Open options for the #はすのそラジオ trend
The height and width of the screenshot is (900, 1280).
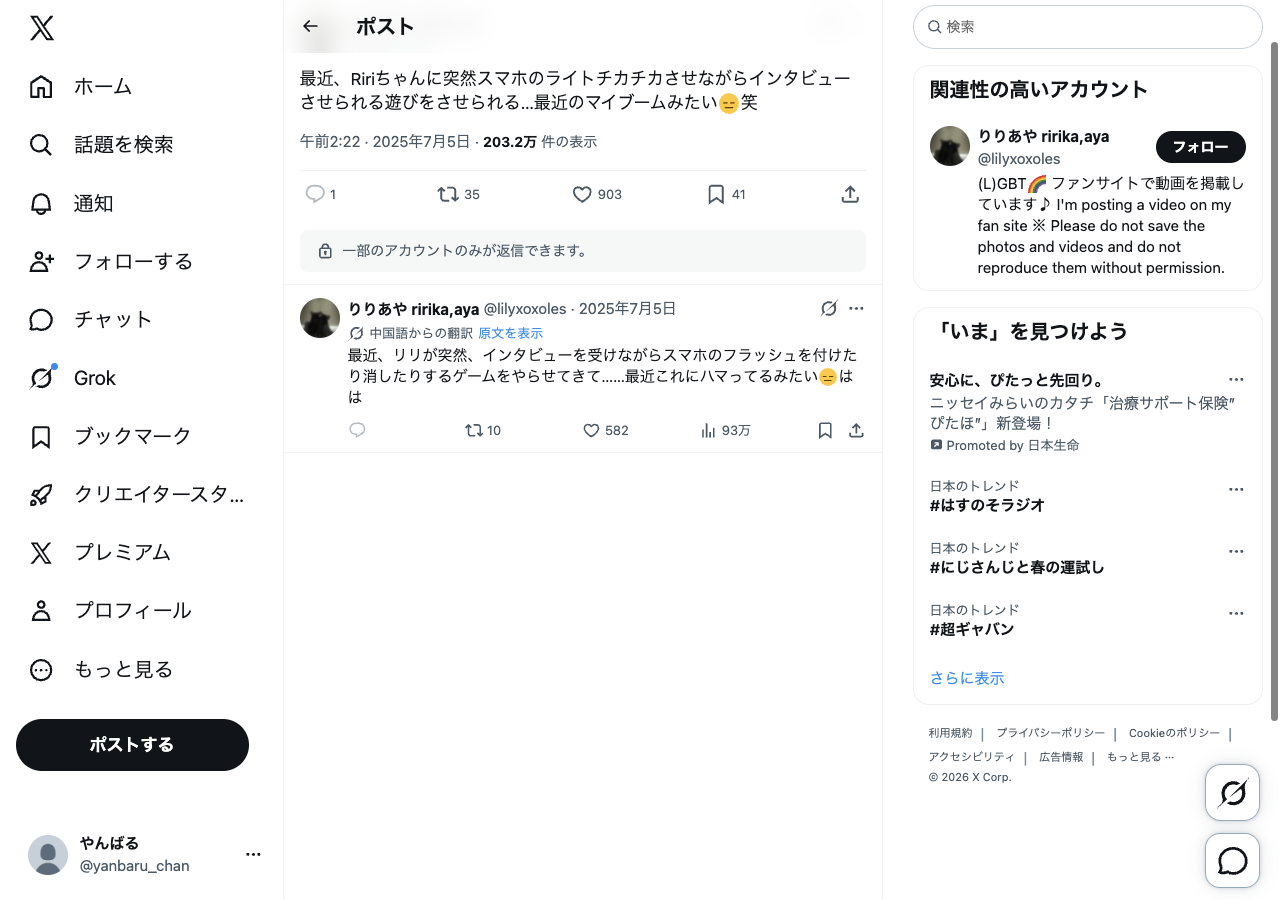point(1236,489)
